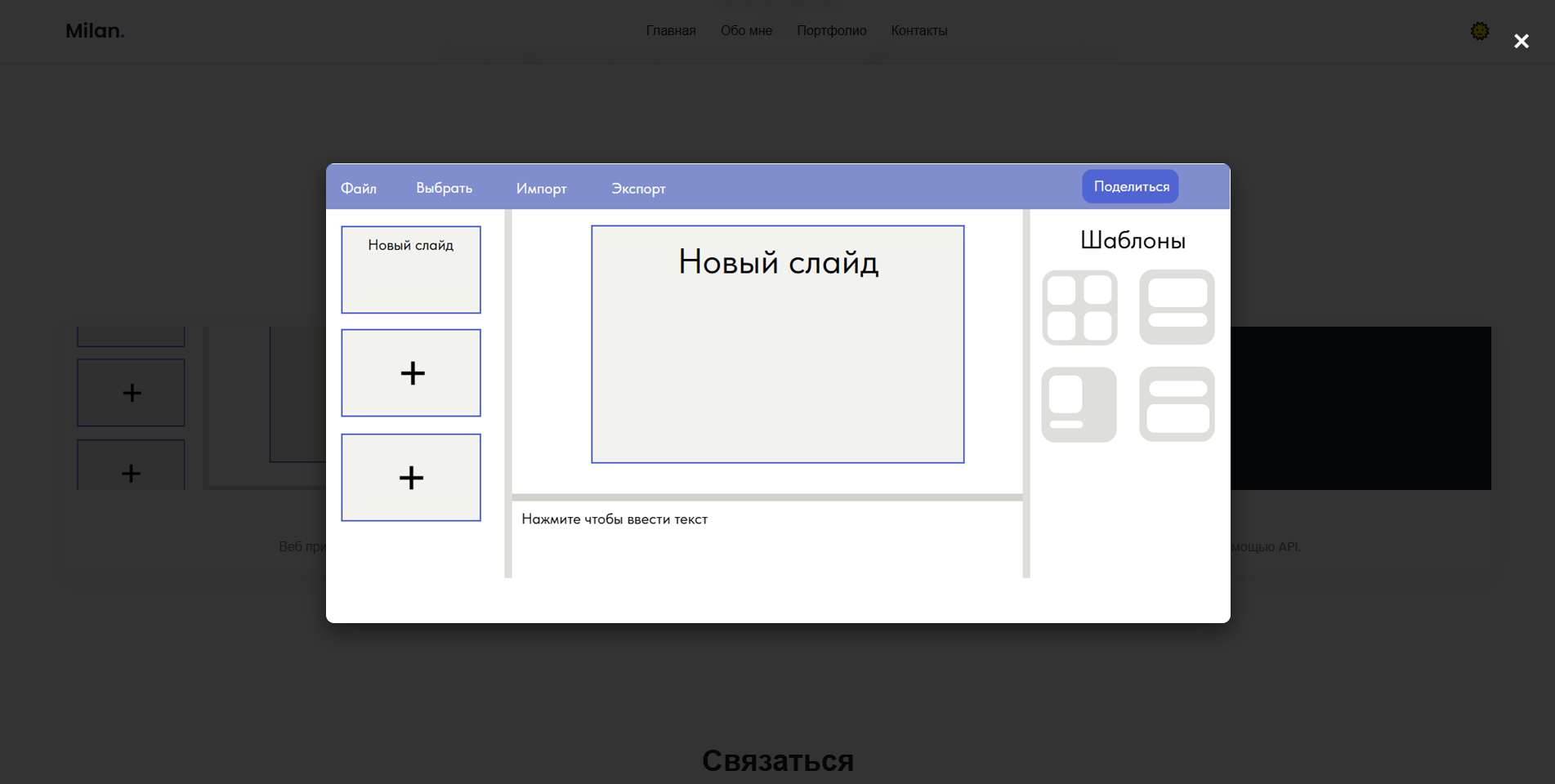The height and width of the screenshot is (784, 1555).
Task: Select the Новый слайд thumbnail in the slide list
Action: pyautogui.click(x=411, y=269)
